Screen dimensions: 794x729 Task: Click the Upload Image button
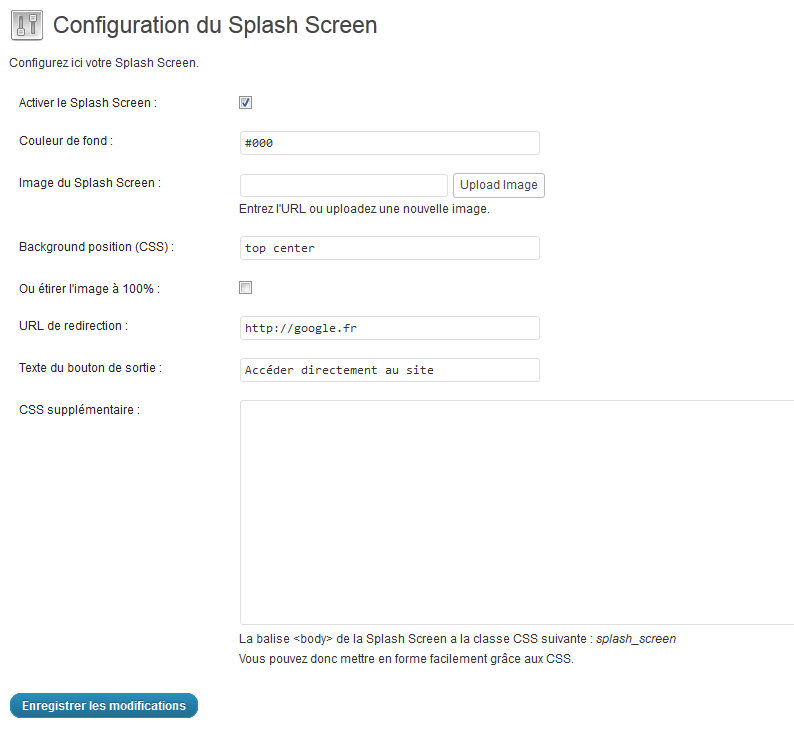(x=499, y=185)
